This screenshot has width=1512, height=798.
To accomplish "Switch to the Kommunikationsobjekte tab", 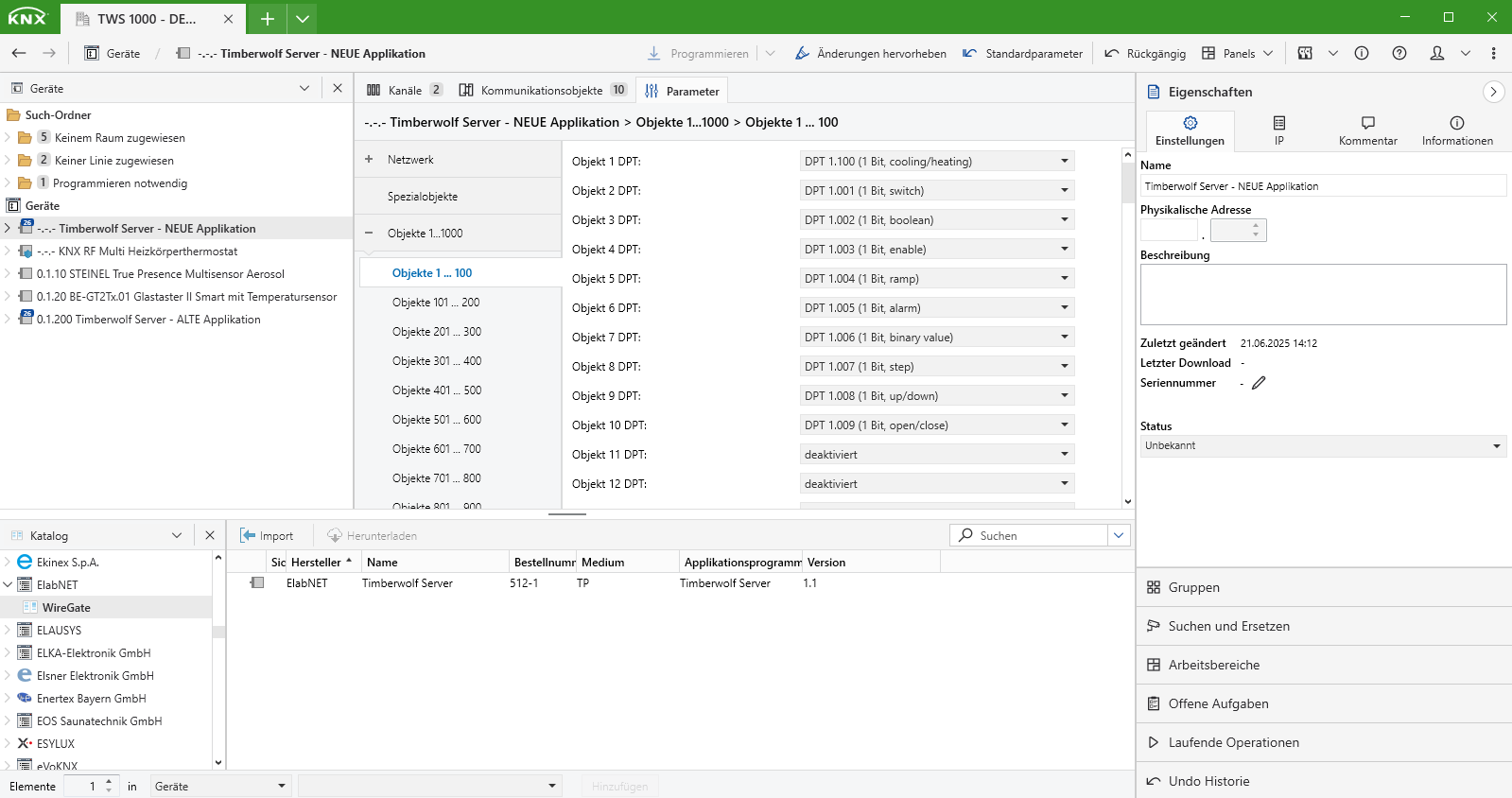I will tap(543, 91).
